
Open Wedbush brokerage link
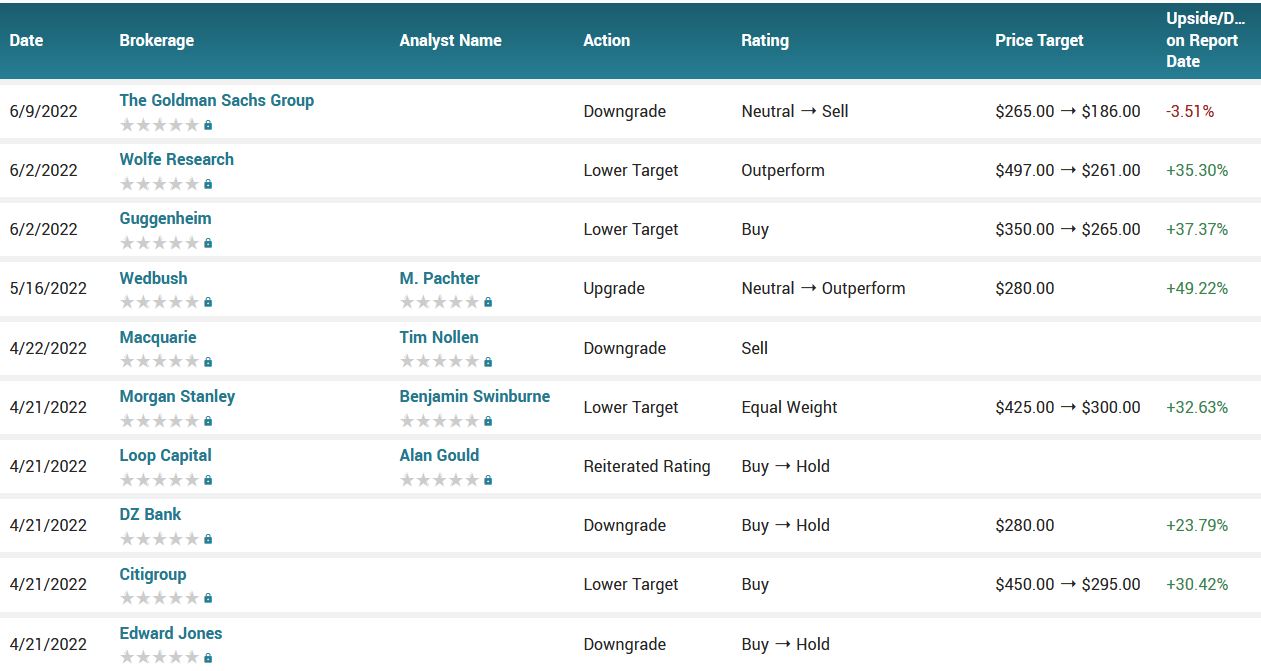(x=153, y=278)
